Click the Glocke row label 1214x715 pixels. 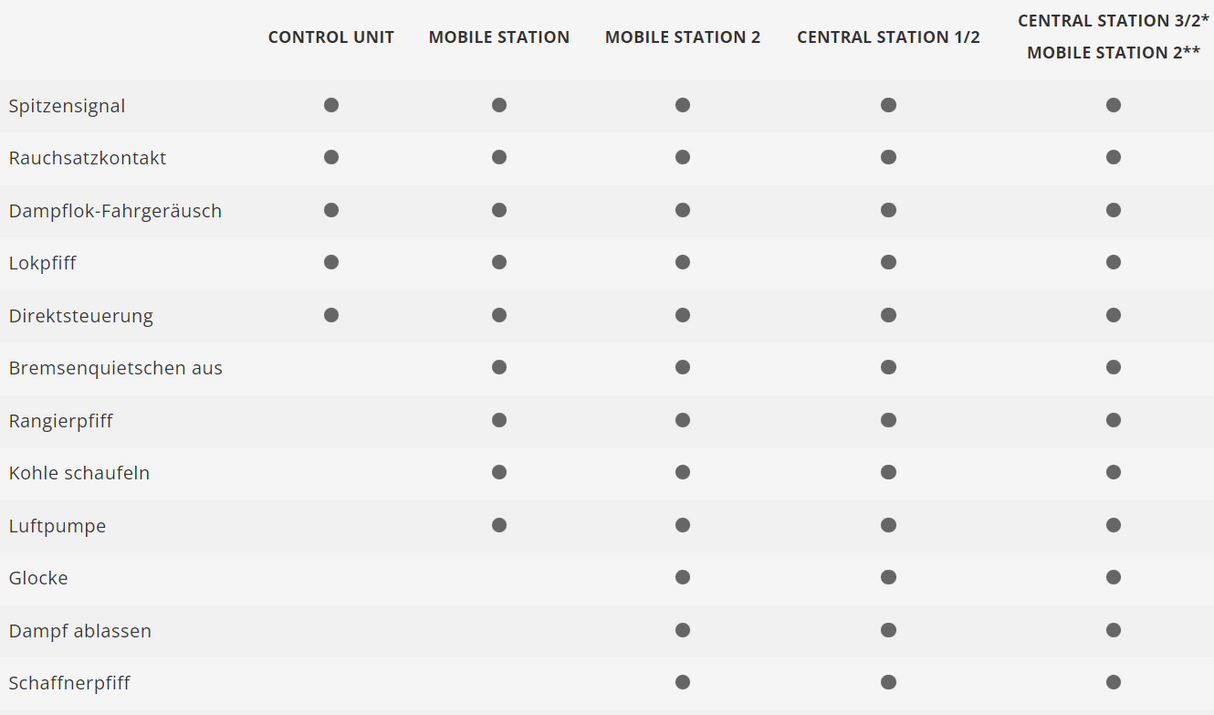click(38, 578)
